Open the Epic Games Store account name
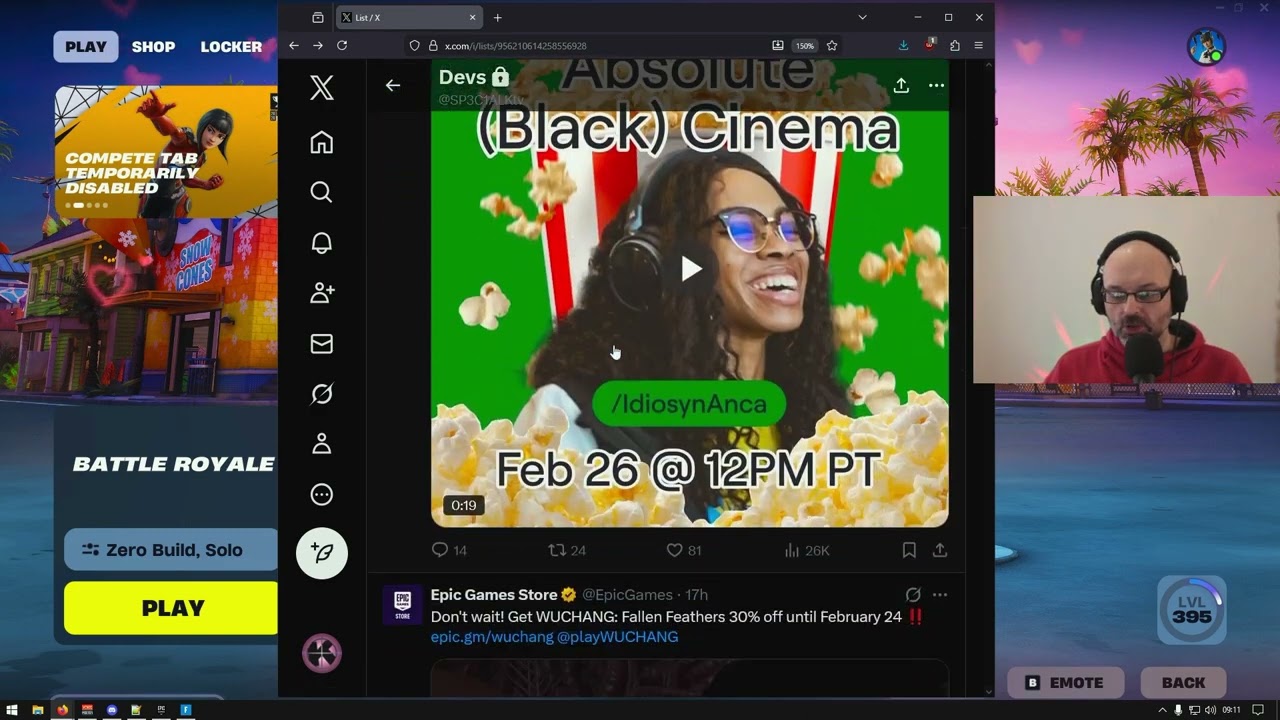1280x720 pixels. (x=495, y=595)
